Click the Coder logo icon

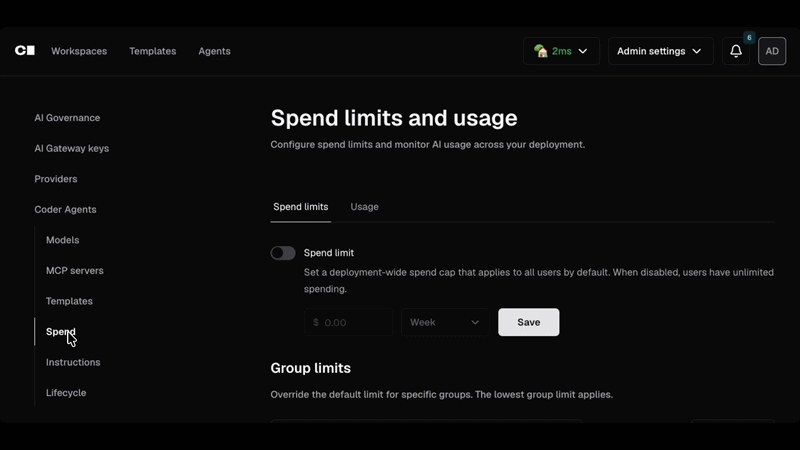click(x=24, y=51)
